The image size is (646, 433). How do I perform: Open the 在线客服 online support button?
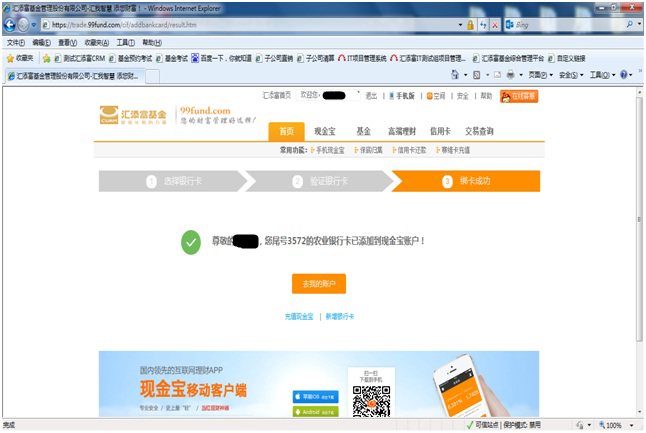[x=518, y=96]
